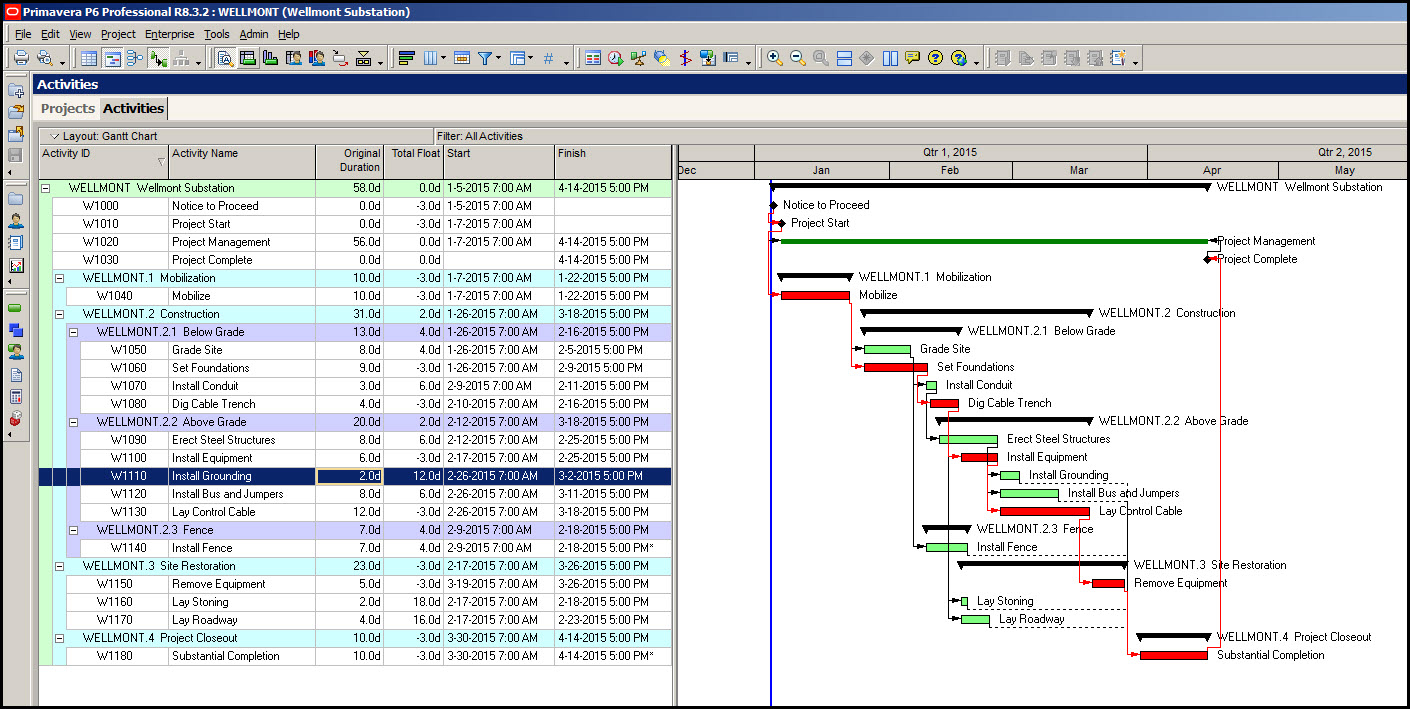Sort by the Activity Name column header

pos(242,161)
